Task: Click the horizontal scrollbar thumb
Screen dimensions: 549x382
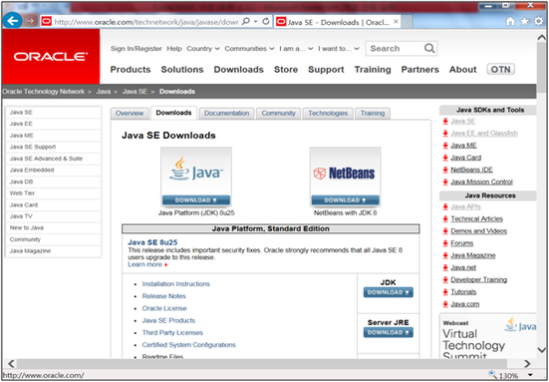Action: 262,363
